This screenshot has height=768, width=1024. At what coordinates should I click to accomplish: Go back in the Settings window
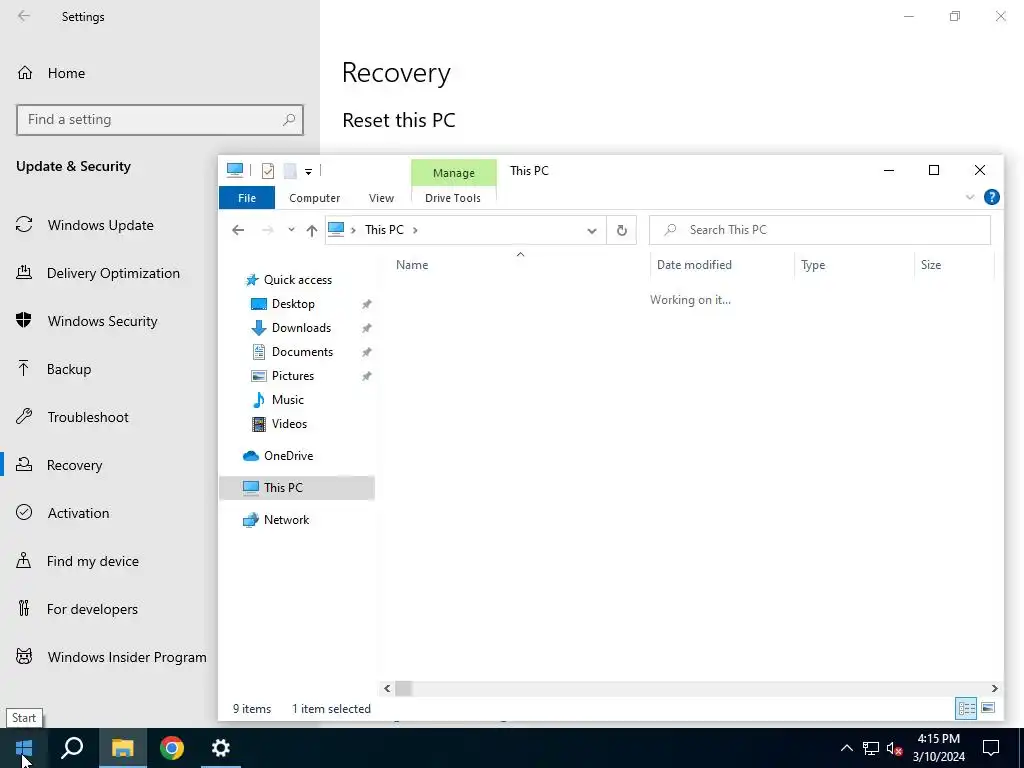(x=24, y=16)
